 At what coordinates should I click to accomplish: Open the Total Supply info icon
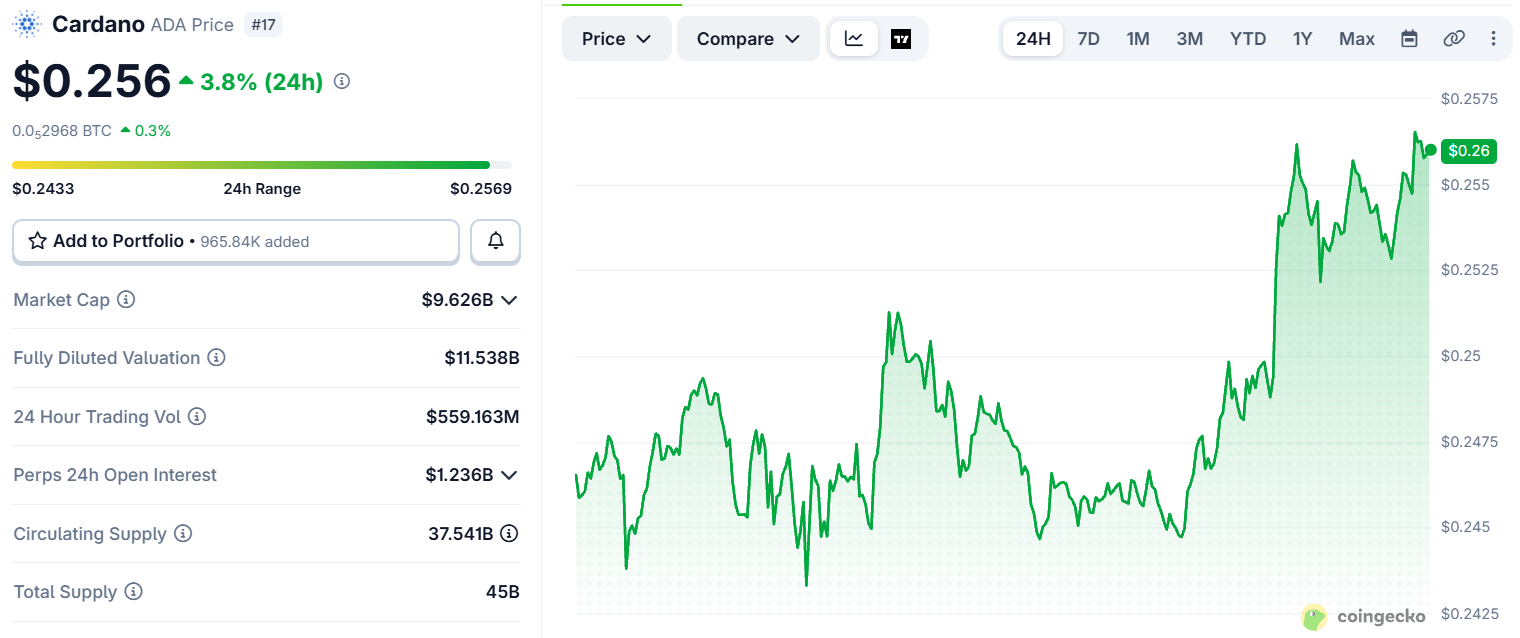pos(133,592)
